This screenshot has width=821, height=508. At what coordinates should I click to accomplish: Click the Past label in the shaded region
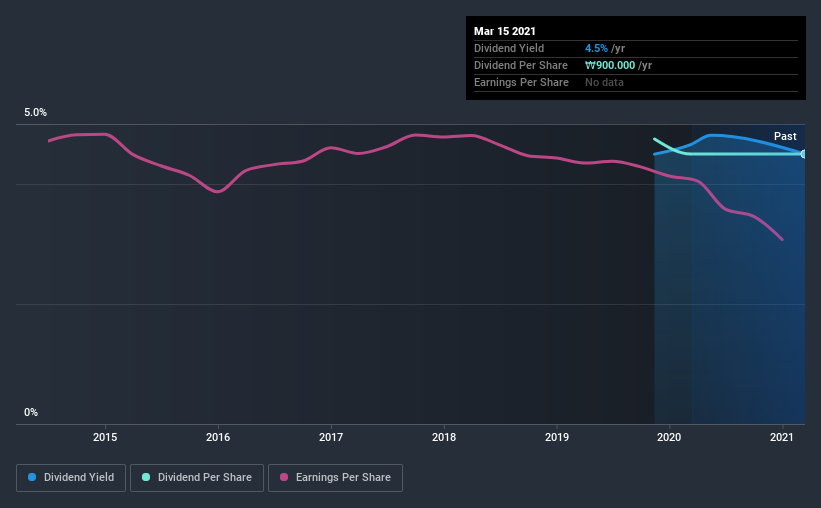point(785,136)
